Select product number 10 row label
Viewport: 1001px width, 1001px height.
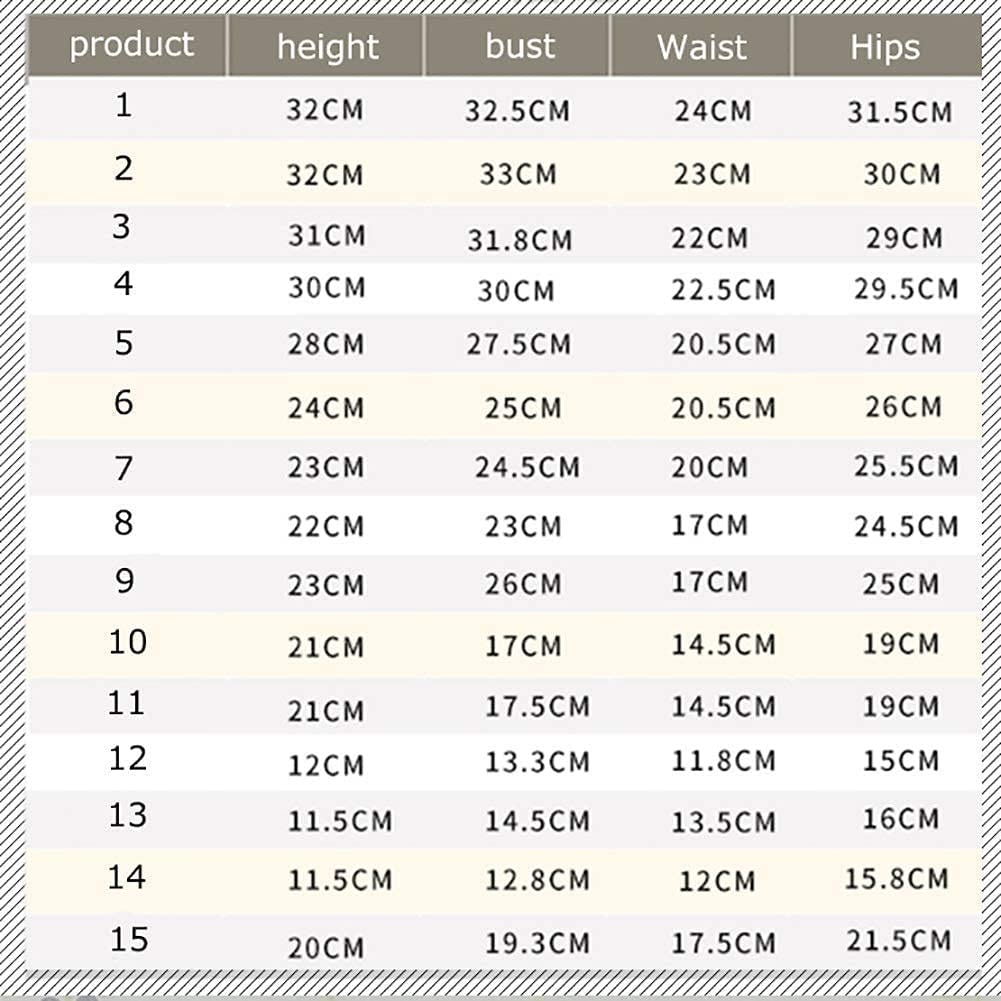click(x=128, y=642)
